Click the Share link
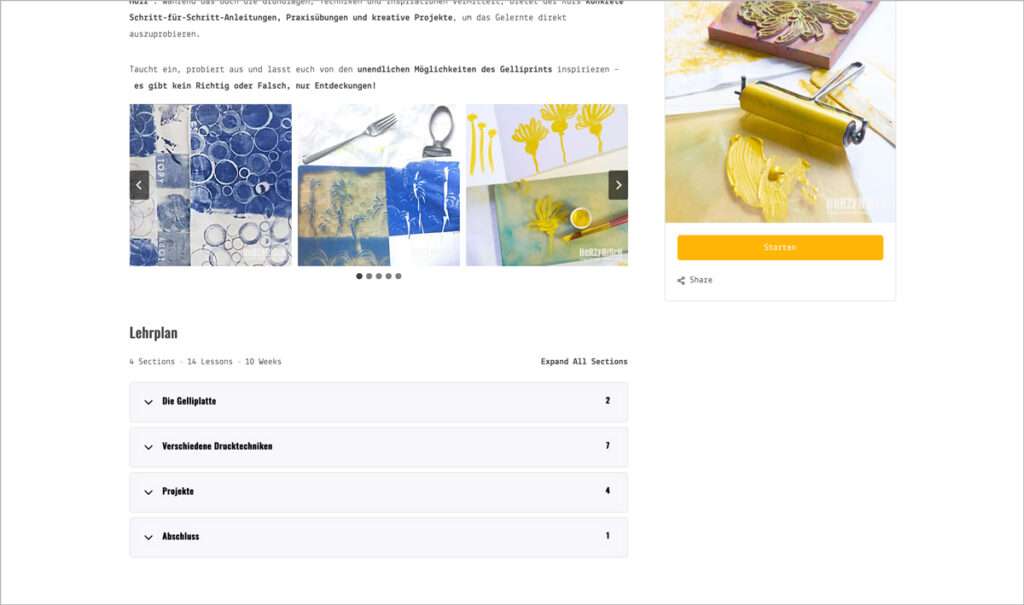 coord(695,280)
